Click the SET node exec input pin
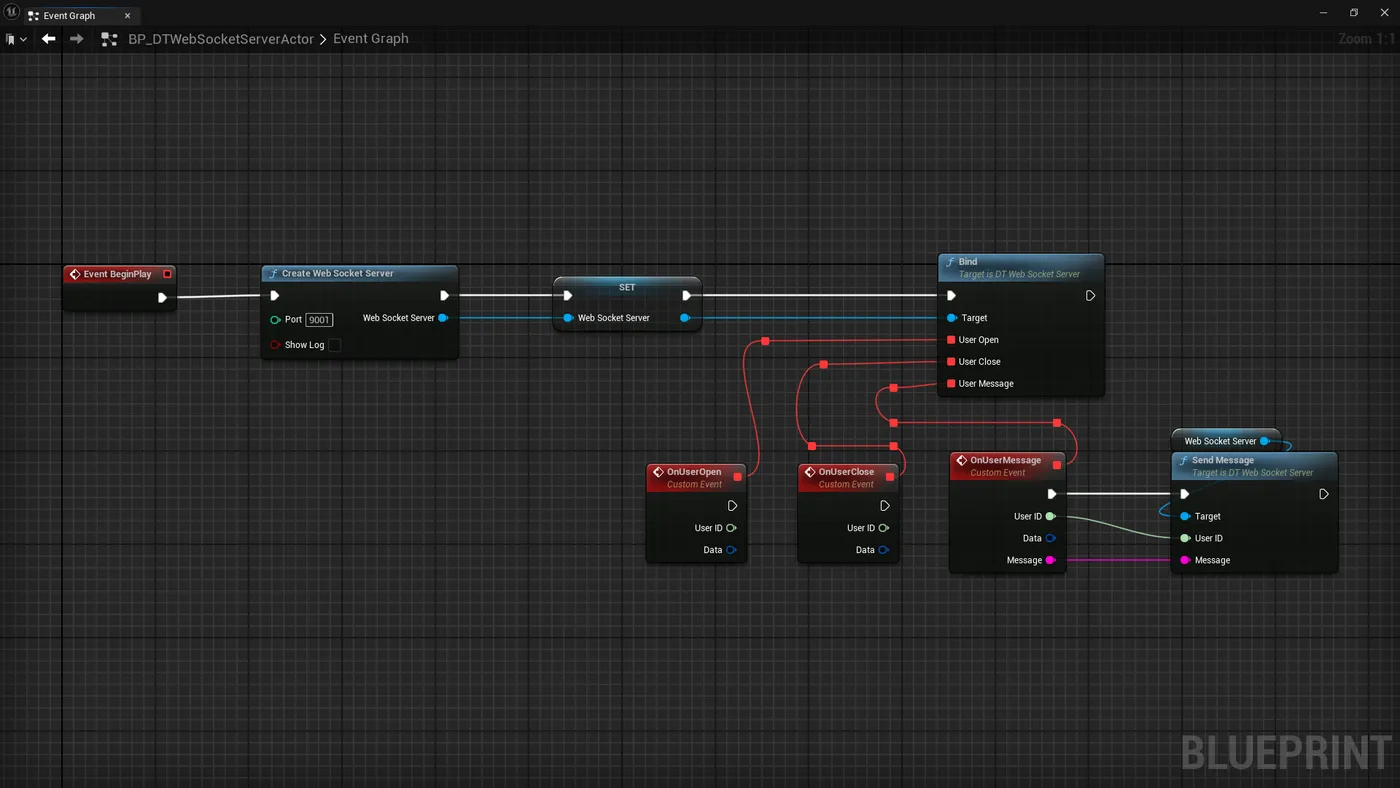The image size is (1400, 788). point(567,296)
